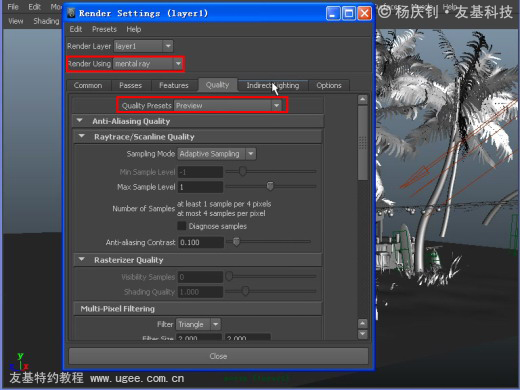
Task: Open the Filter Triangle dropdown
Action: tap(198, 324)
